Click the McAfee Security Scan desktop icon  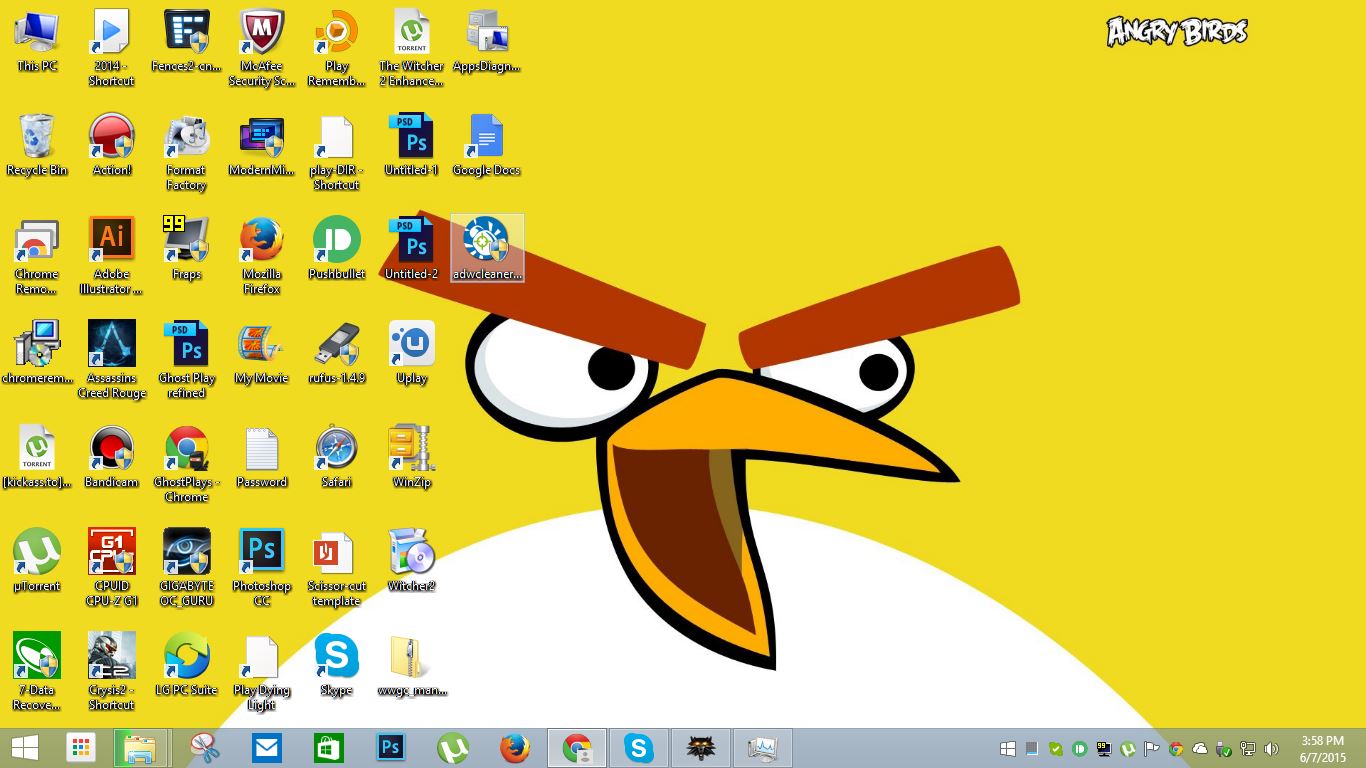262,35
